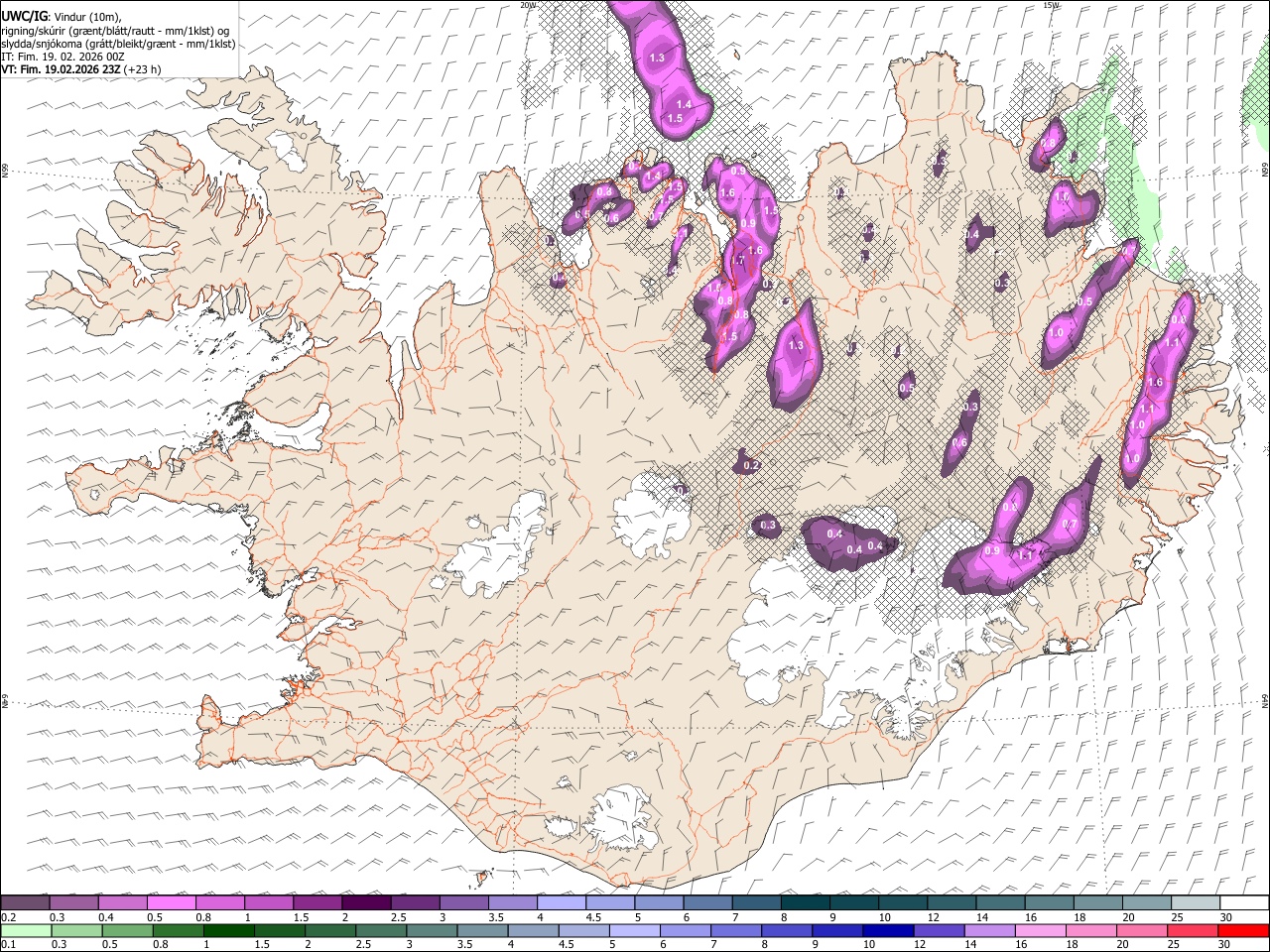Click the '10' label on the lower legend row
Screen dimensions: 1270x952
click(869, 944)
